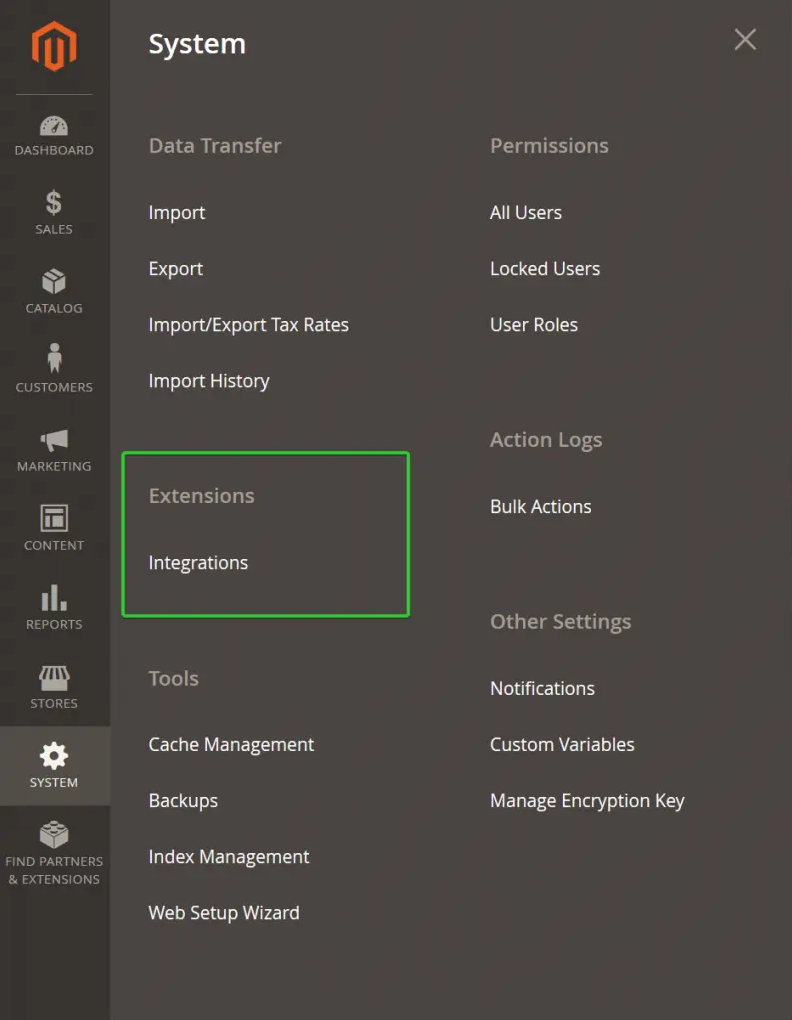Open the Dashboard gauge icon

click(x=54, y=126)
